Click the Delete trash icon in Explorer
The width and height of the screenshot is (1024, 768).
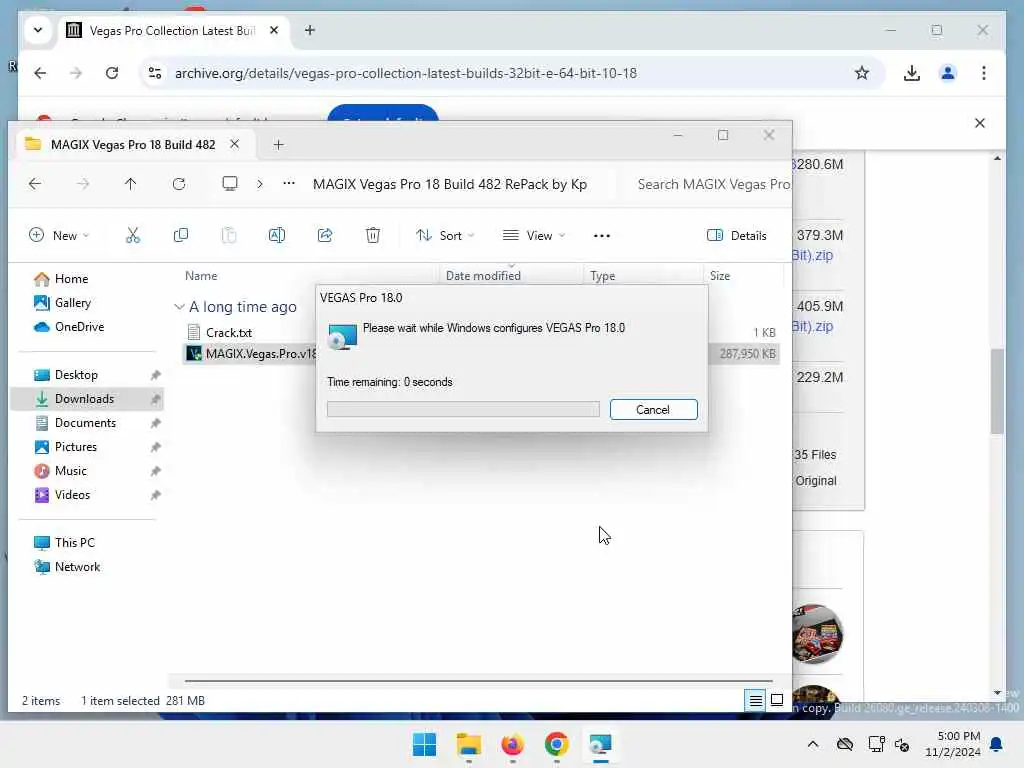[373, 235]
